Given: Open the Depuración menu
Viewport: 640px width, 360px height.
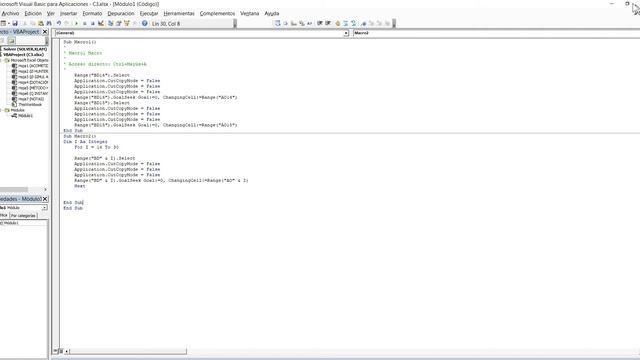Looking at the screenshot, I should tap(121, 13).
